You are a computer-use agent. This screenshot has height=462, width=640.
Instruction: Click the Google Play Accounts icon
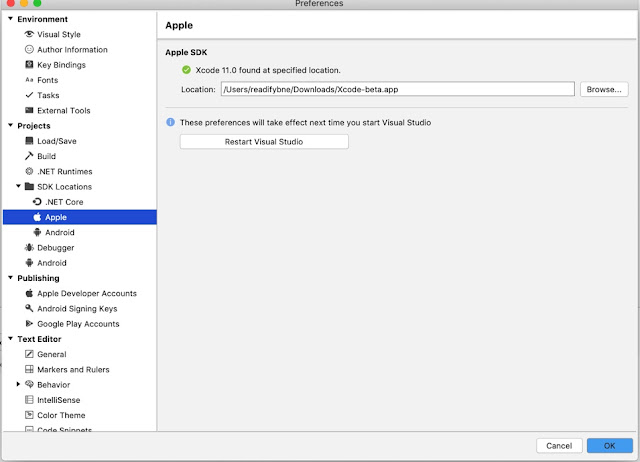[29, 324]
